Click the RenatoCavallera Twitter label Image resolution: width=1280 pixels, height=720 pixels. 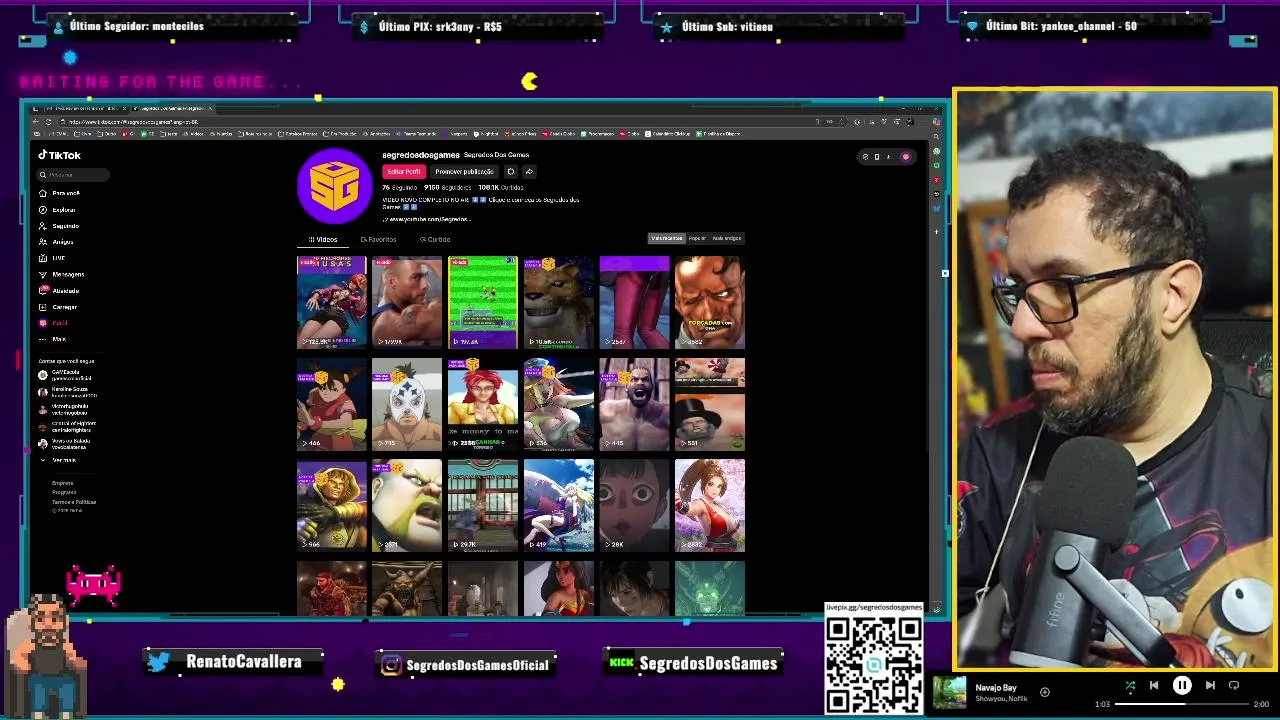pos(235,662)
